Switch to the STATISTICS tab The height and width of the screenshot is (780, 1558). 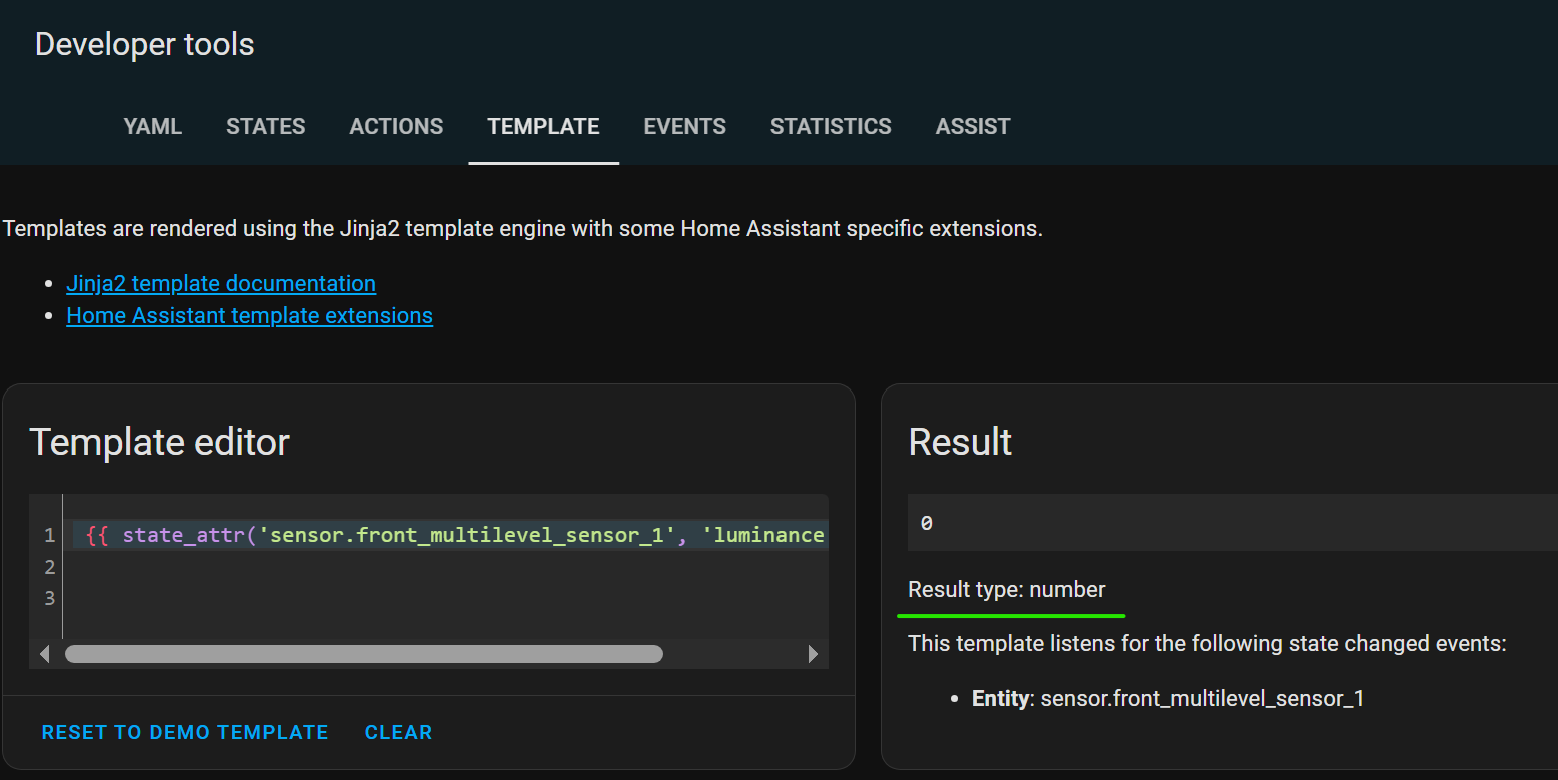click(x=830, y=127)
